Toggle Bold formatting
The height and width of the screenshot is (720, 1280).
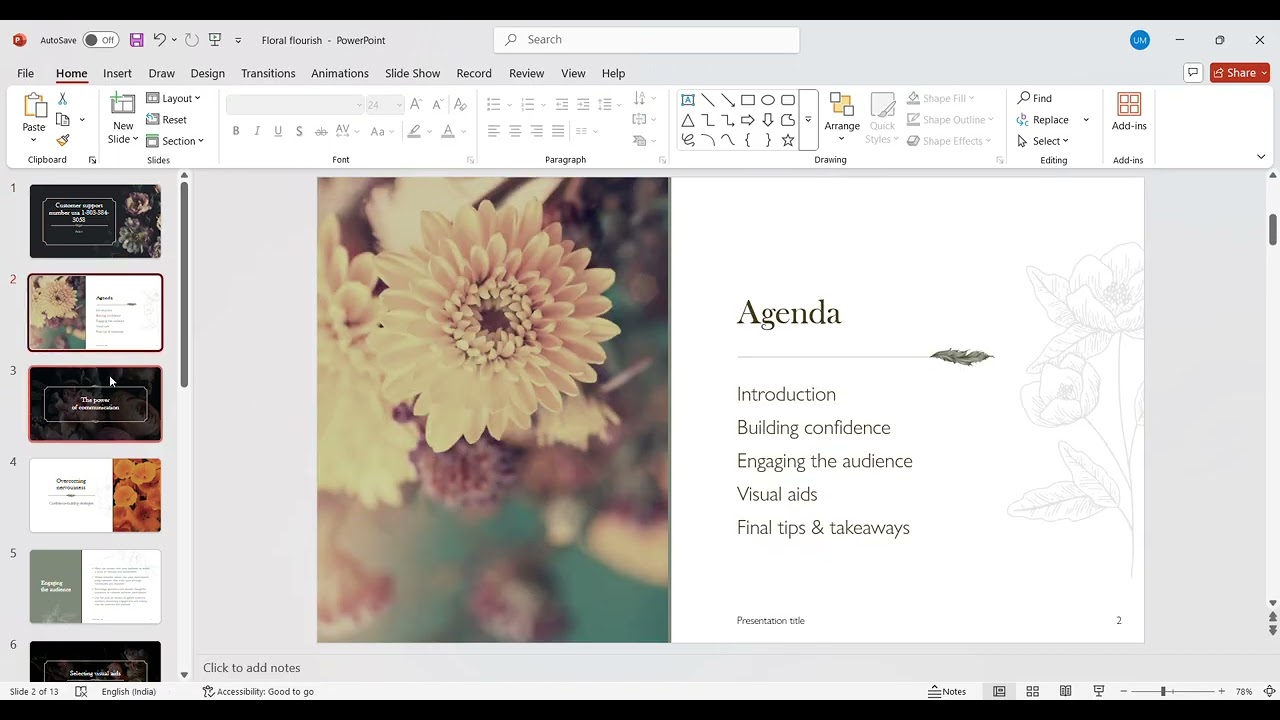pos(236,131)
